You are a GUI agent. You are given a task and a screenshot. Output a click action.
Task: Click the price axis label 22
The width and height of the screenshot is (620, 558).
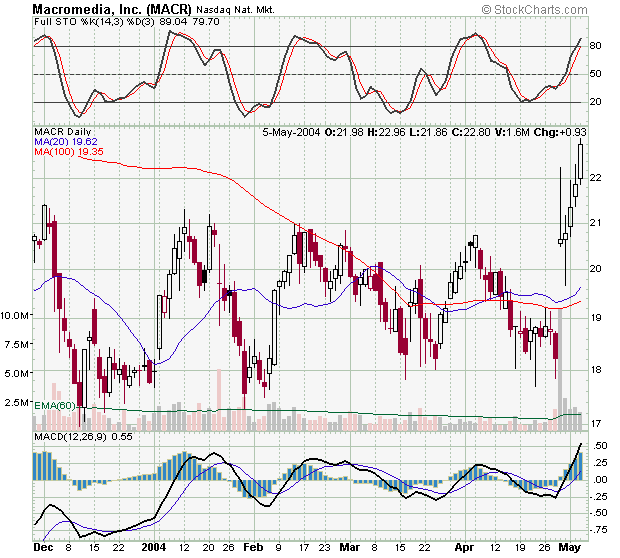[595, 178]
